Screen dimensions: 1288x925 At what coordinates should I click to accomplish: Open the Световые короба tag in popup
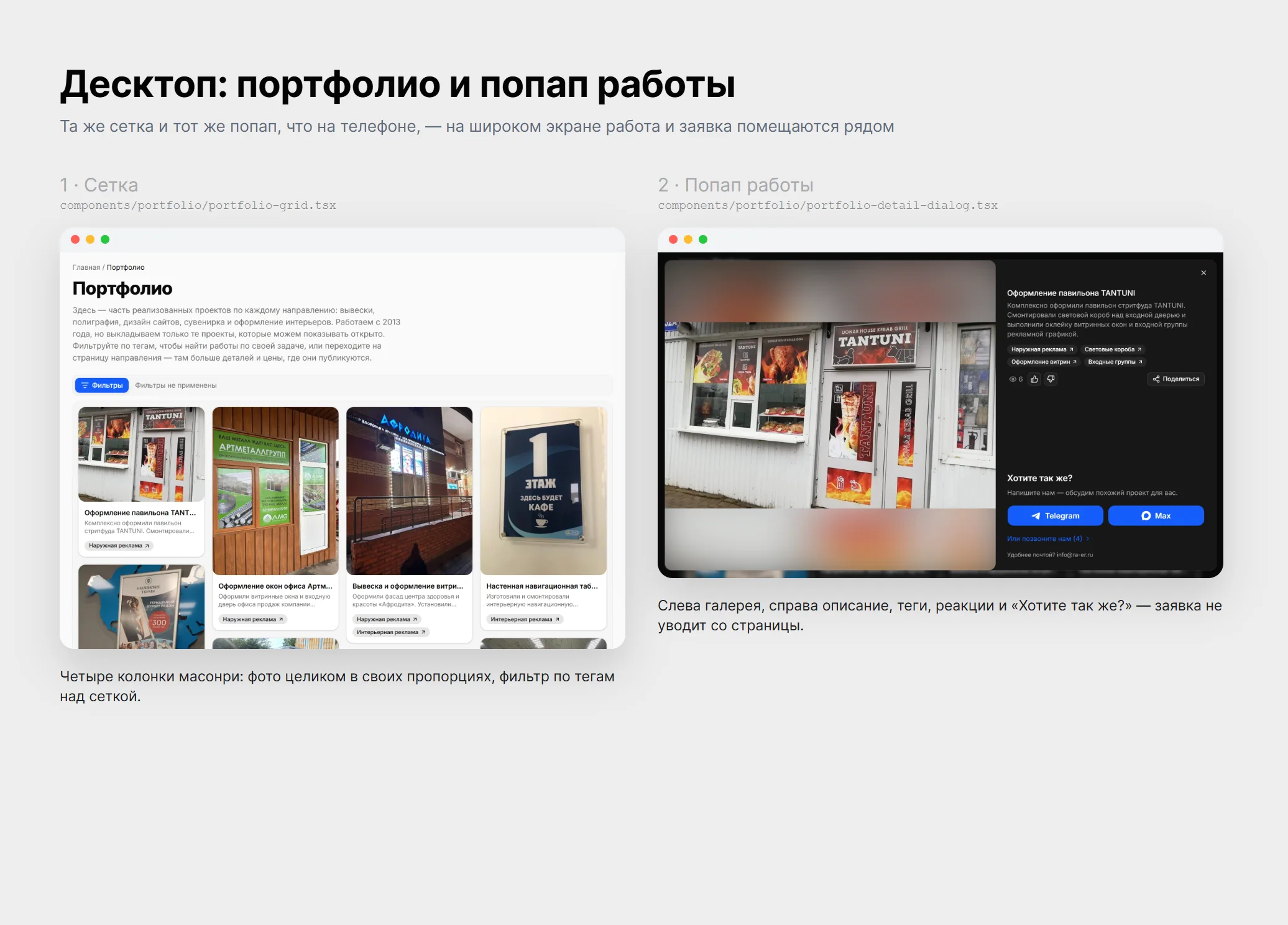[x=1113, y=349]
